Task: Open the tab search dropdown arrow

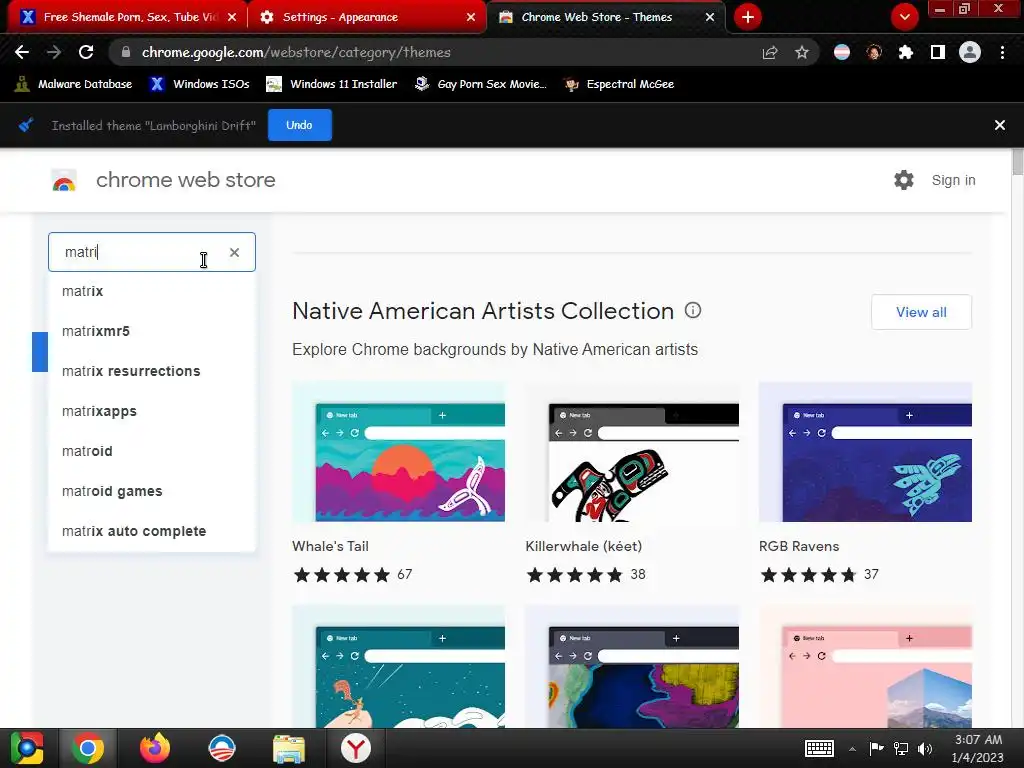Action: (x=904, y=17)
